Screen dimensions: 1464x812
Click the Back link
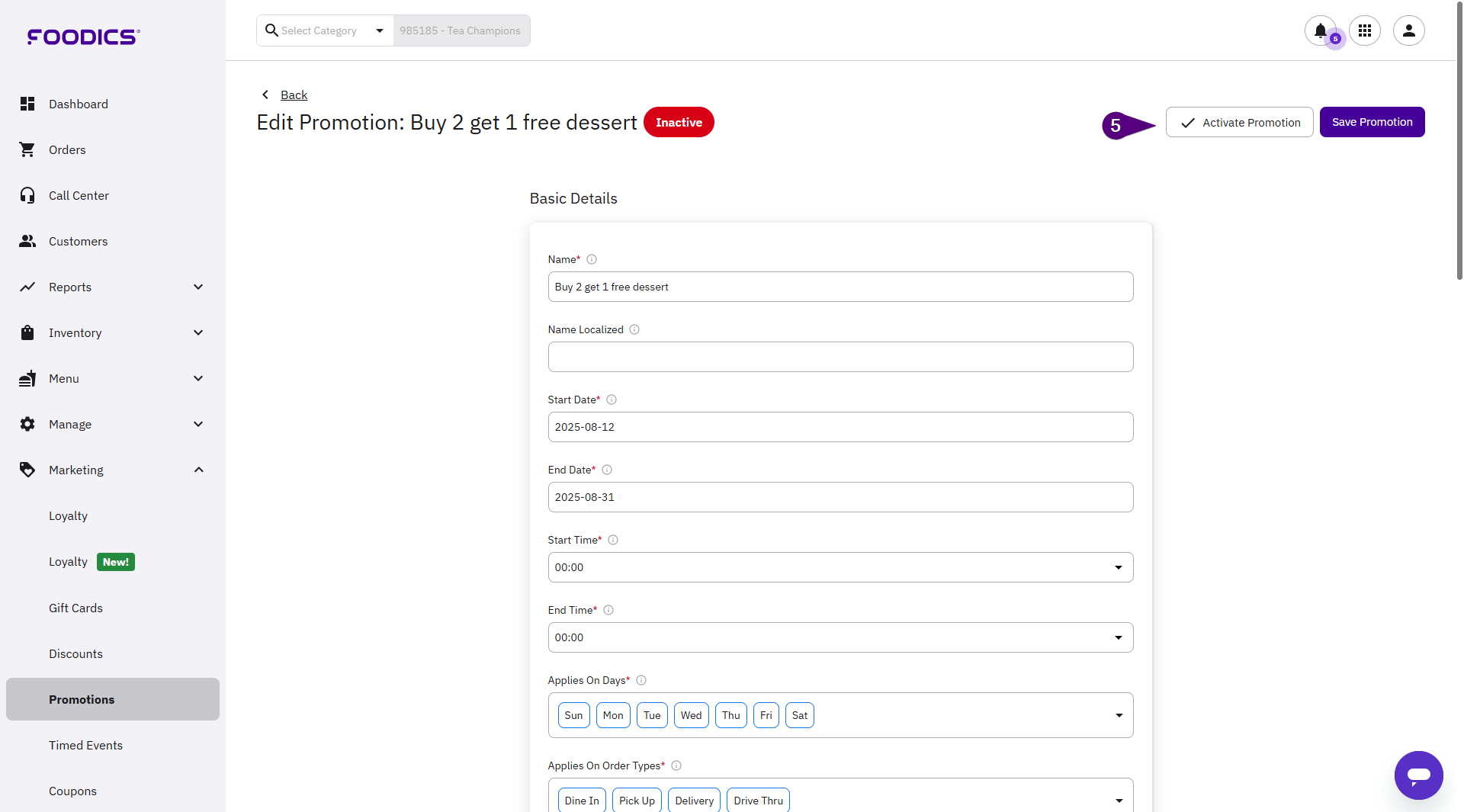click(x=294, y=95)
